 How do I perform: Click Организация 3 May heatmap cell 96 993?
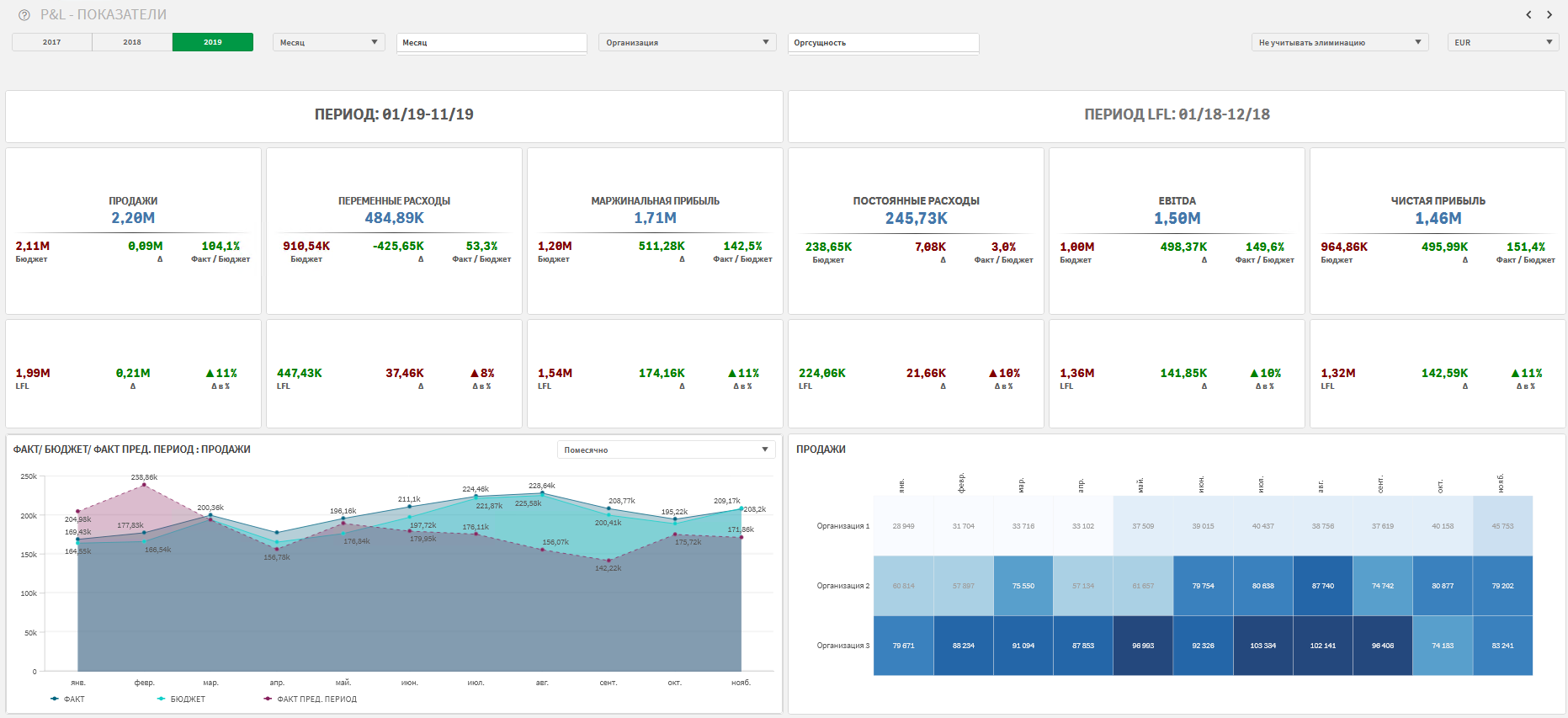(1143, 646)
